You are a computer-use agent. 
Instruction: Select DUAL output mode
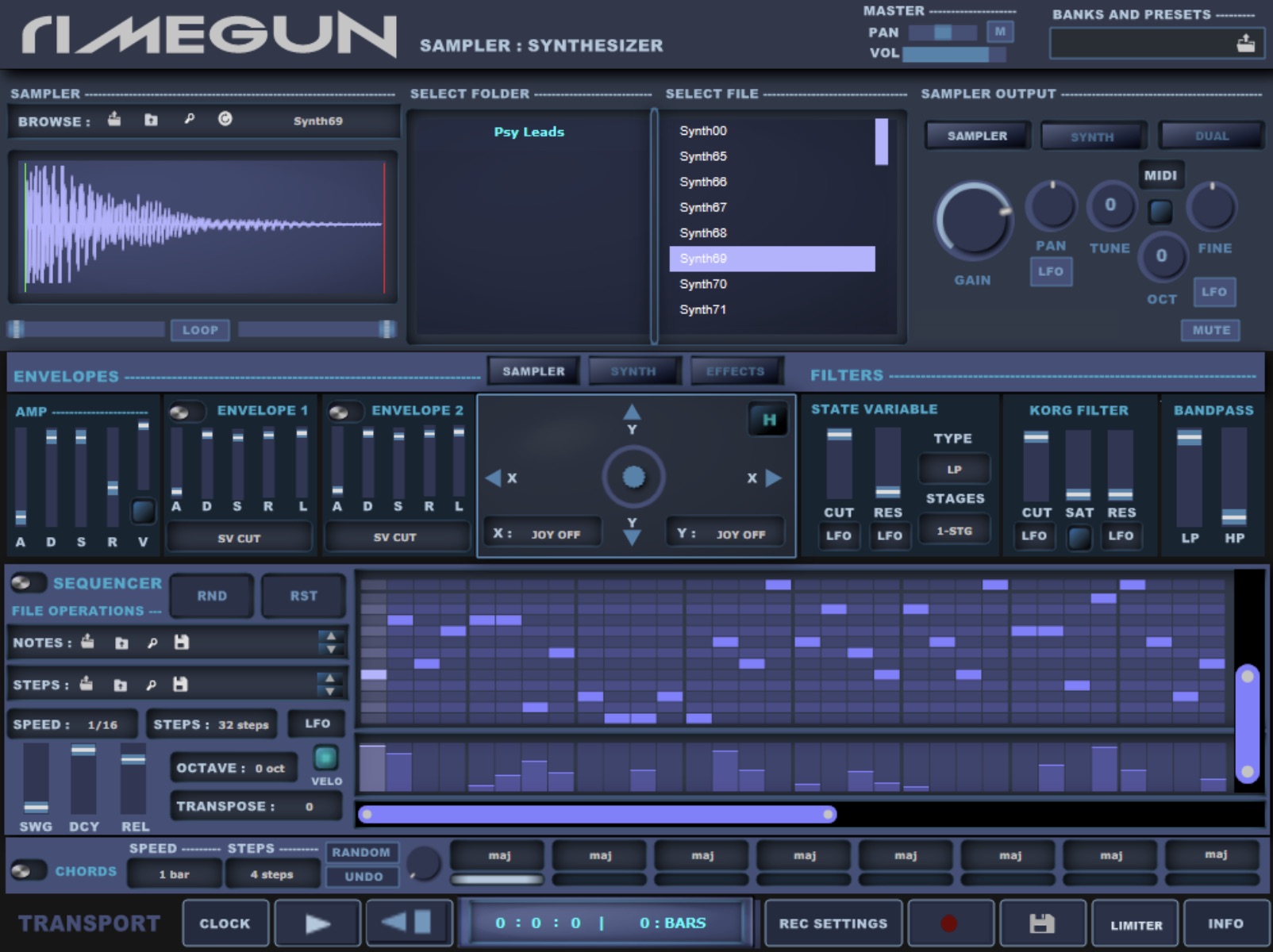pos(1211,136)
